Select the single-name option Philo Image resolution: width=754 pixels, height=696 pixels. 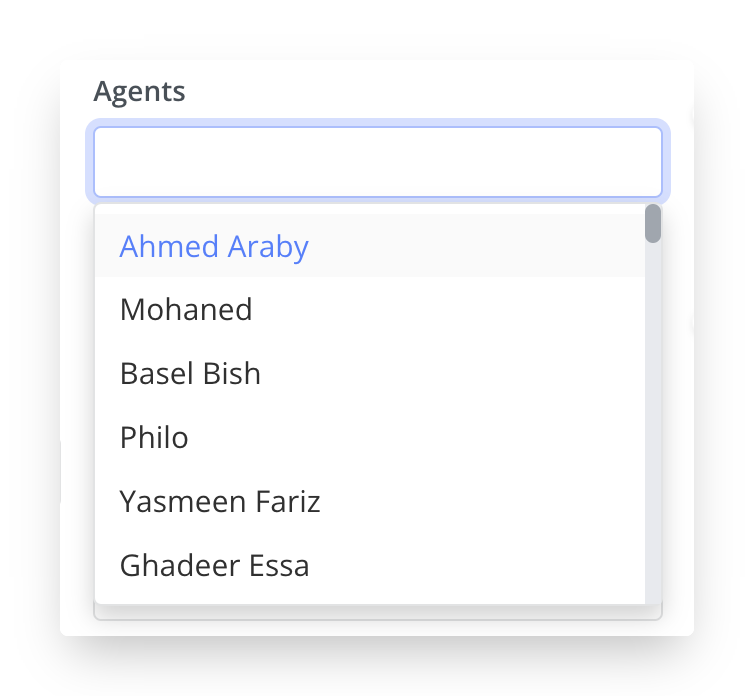[154, 438]
